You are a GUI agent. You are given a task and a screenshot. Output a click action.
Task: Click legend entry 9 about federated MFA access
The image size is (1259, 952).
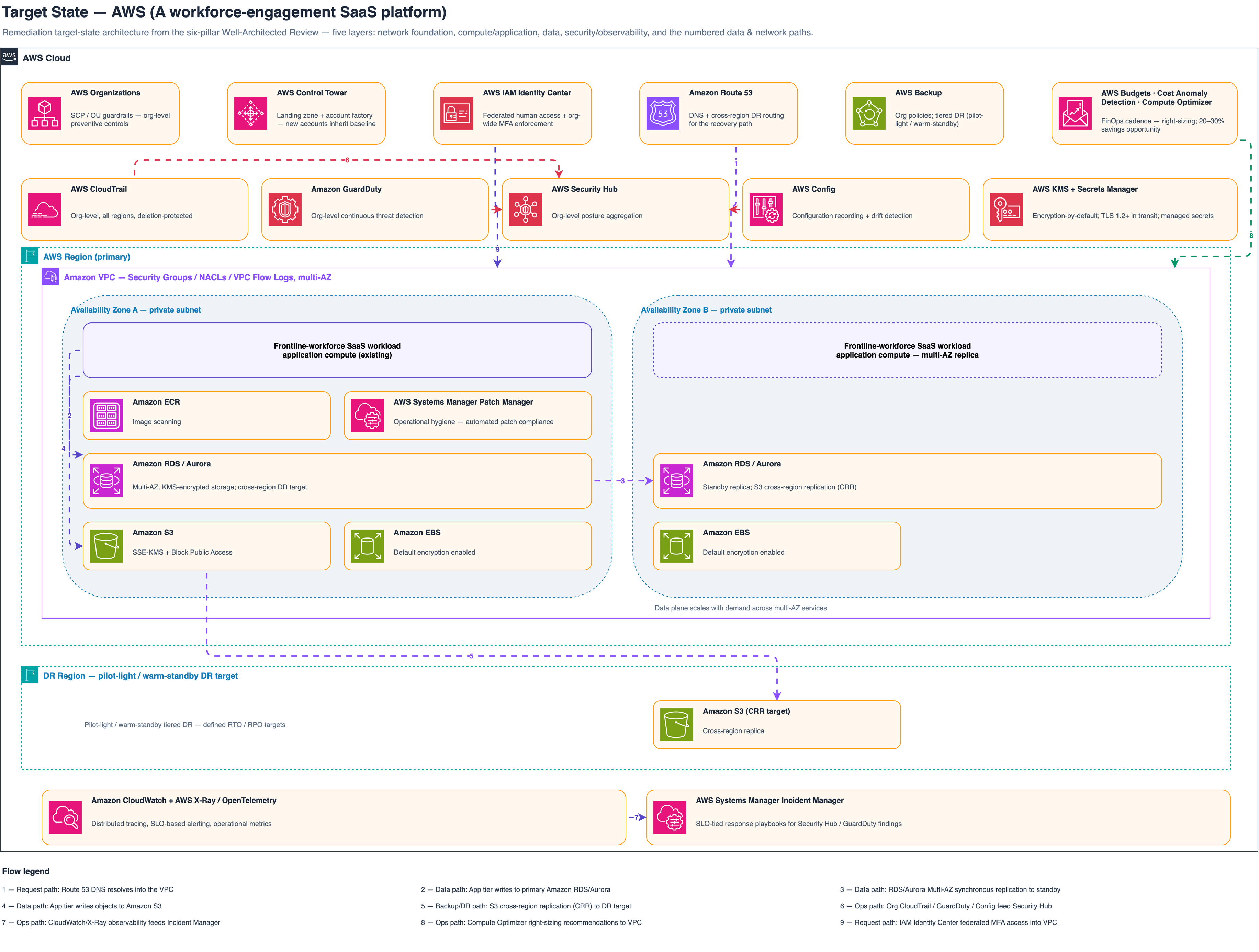point(949,922)
